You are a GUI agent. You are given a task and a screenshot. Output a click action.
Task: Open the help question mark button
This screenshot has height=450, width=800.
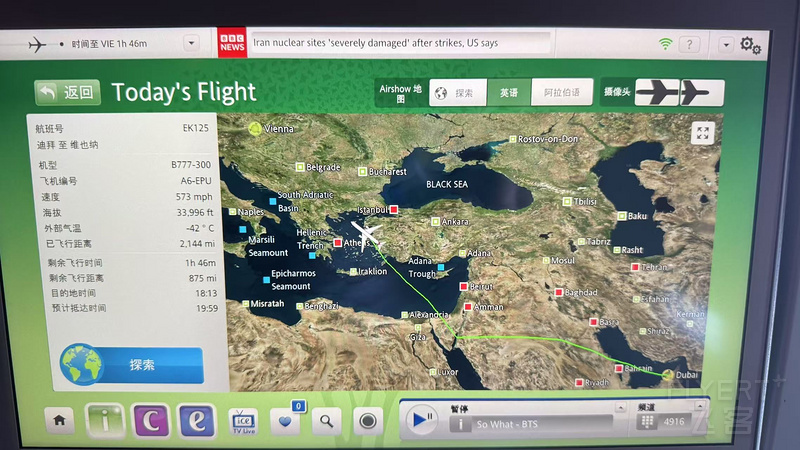coord(689,44)
